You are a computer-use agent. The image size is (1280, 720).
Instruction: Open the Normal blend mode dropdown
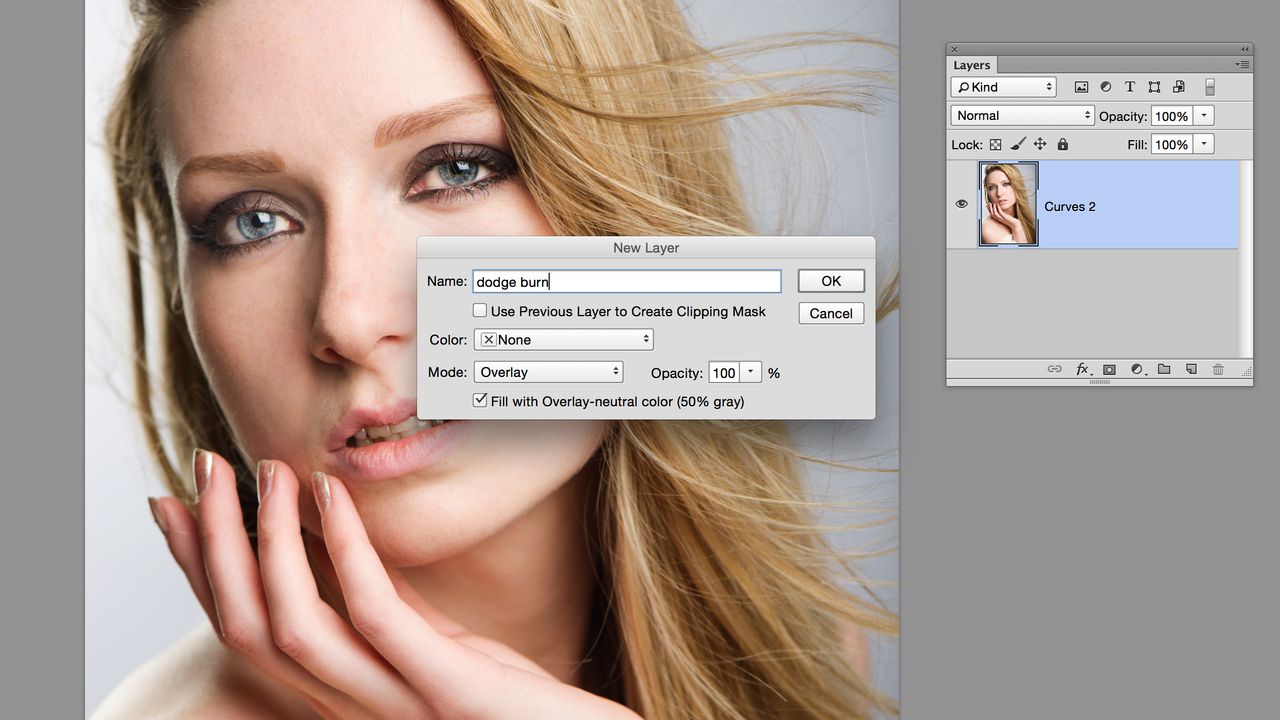(1022, 115)
